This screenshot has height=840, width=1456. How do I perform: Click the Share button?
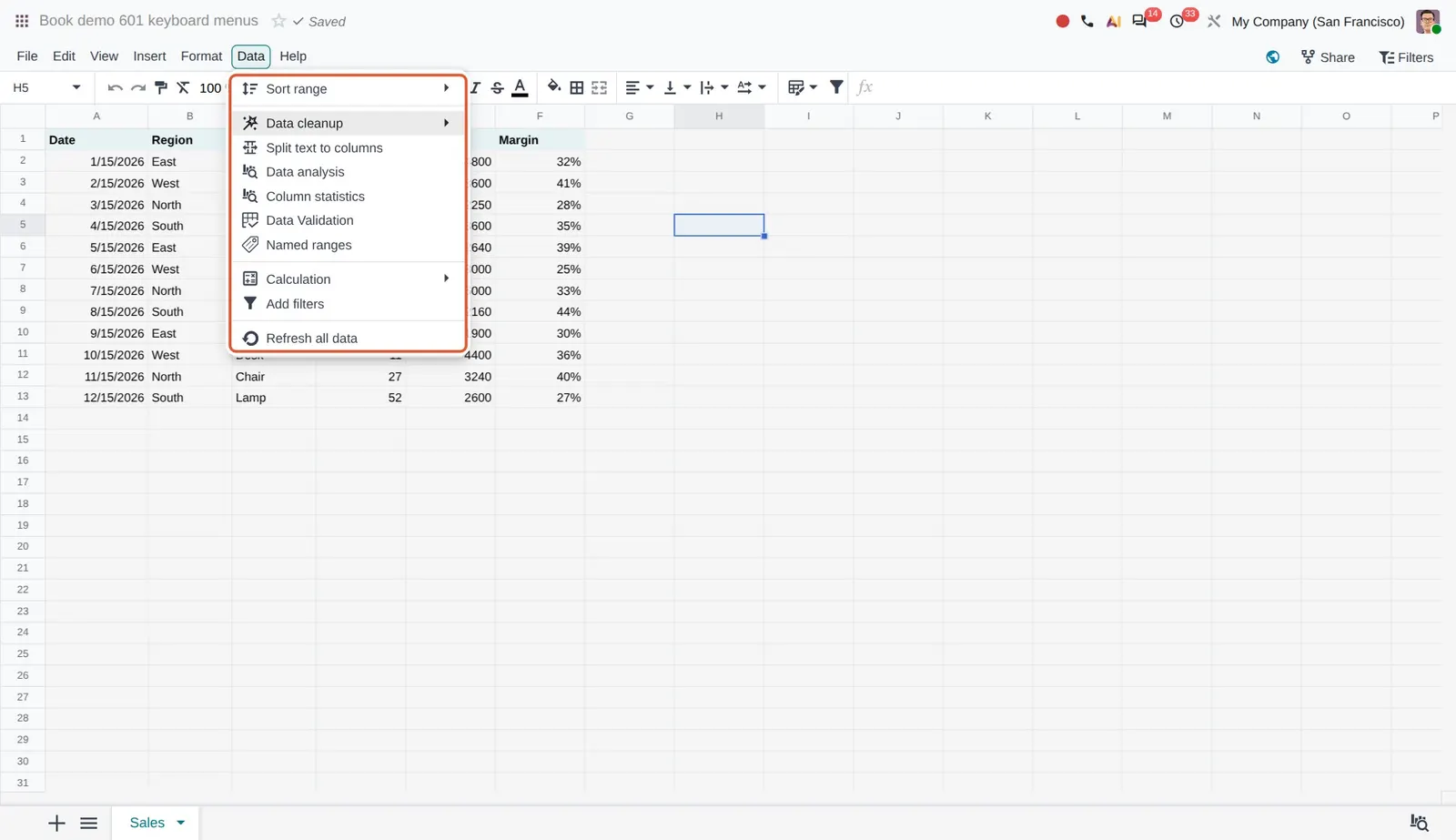point(1328,56)
